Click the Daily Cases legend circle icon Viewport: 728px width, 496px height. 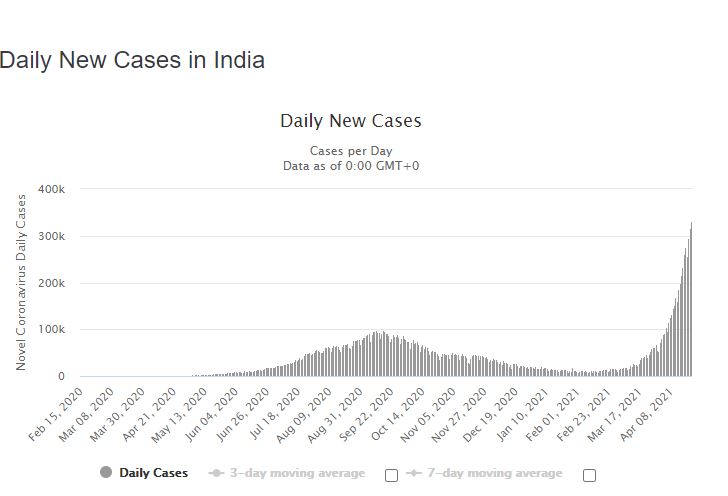[106, 473]
